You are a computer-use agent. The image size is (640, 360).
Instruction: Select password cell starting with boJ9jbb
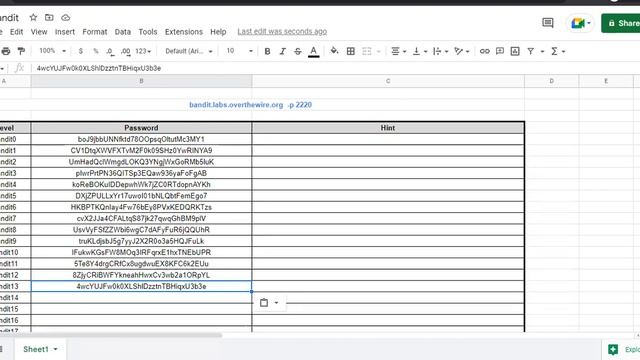click(x=141, y=139)
